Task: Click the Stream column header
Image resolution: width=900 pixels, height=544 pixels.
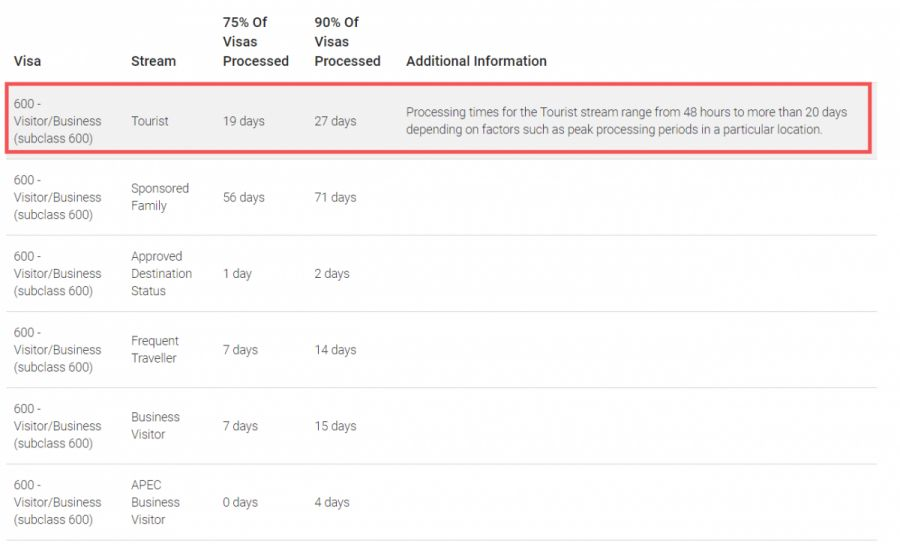Action: tap(153, 61)
